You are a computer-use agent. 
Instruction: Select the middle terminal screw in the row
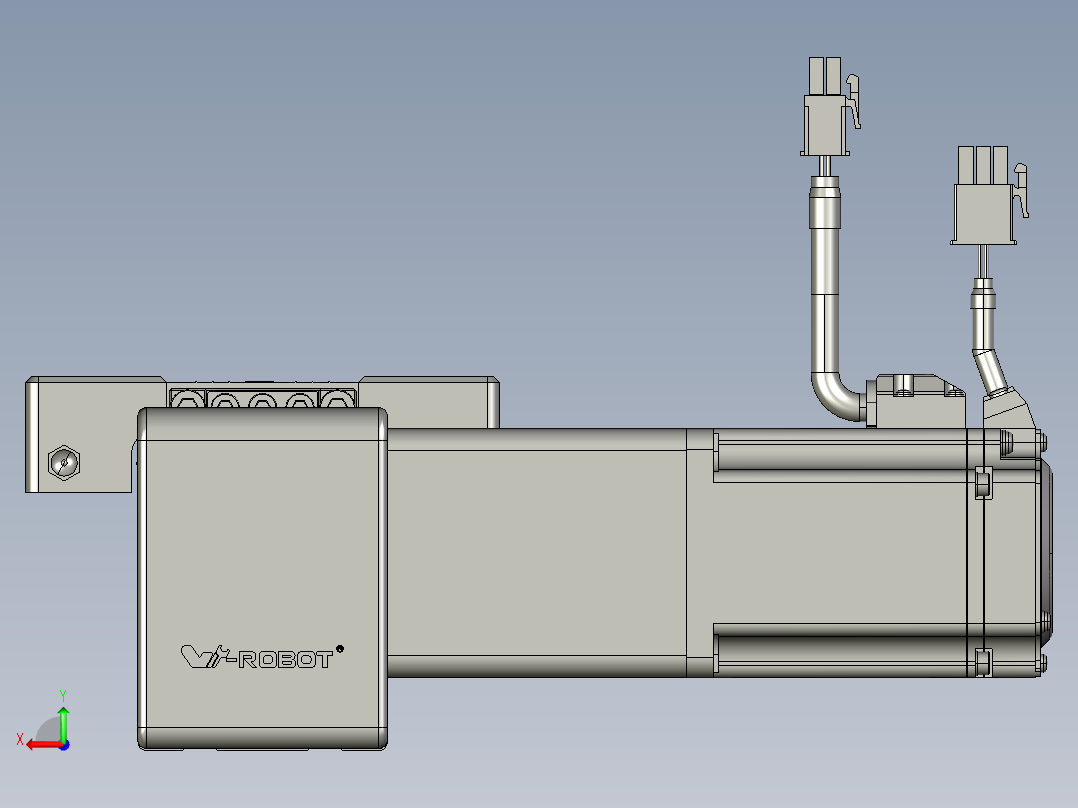click(263, 399)
